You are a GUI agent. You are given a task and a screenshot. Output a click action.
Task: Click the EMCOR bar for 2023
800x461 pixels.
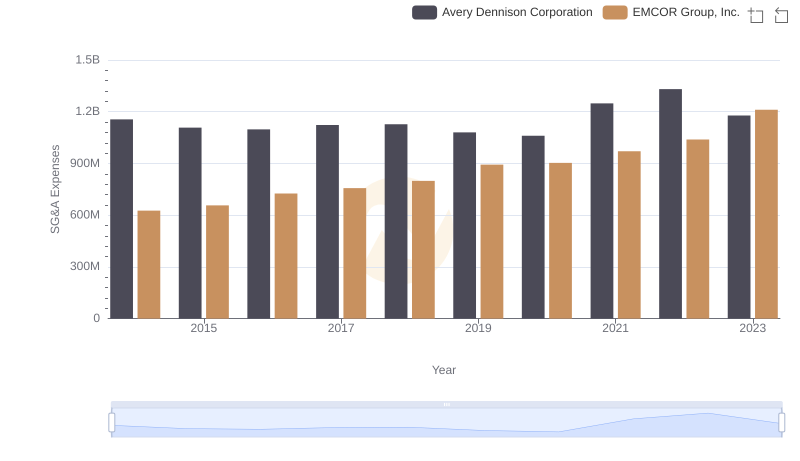click(x=766, y=214)
